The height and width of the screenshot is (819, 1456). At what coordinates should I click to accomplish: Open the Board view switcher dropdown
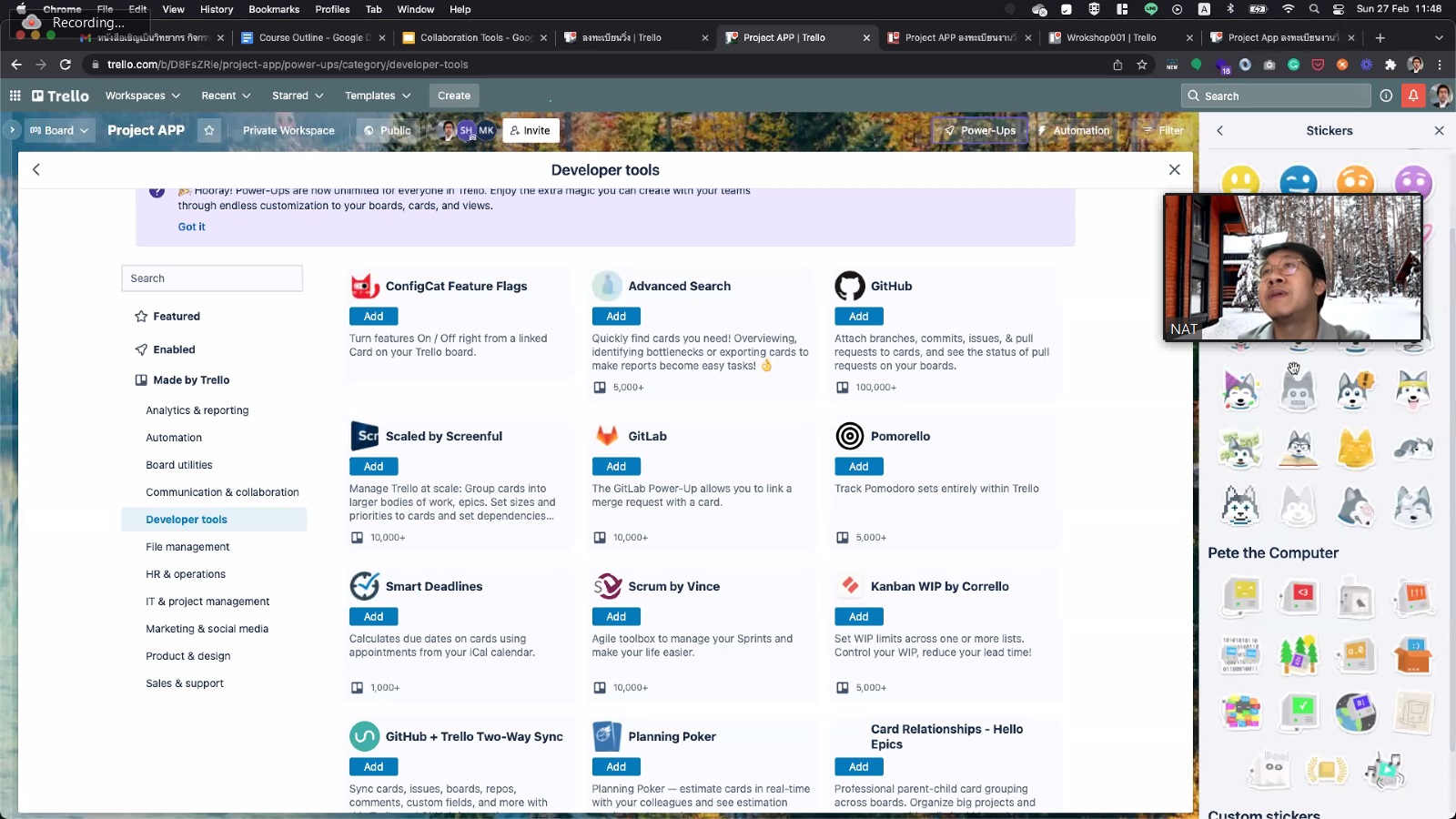click(x=59, y=130)
